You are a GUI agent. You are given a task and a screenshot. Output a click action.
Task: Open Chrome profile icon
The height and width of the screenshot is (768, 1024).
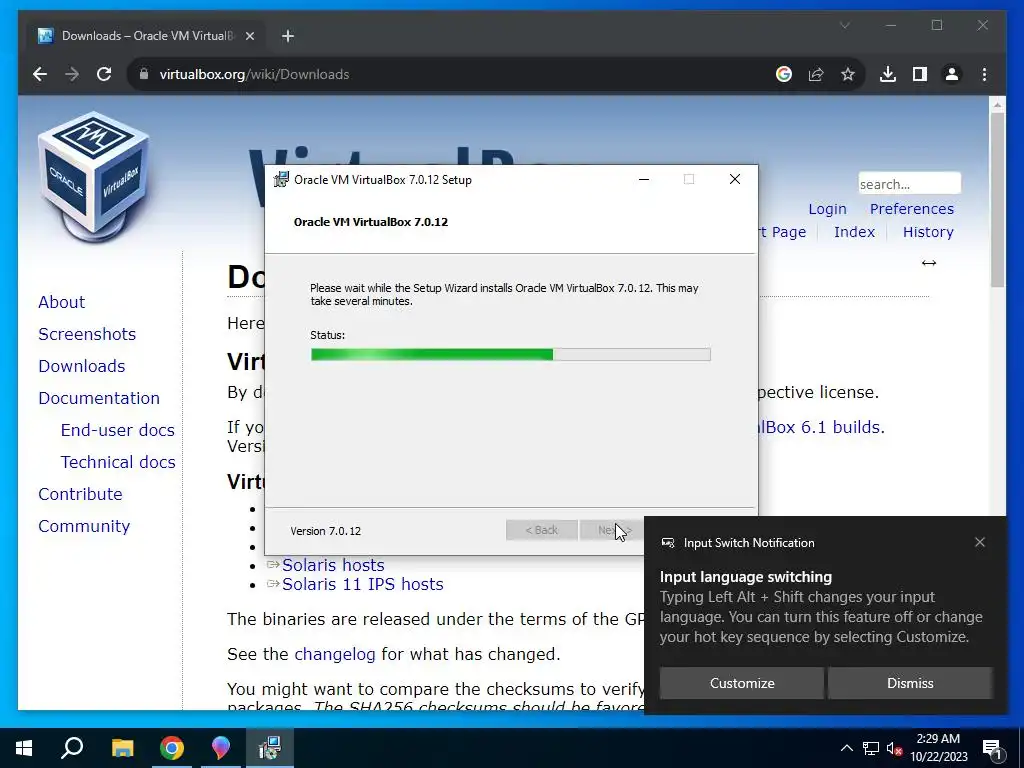[x=952, y=74]
